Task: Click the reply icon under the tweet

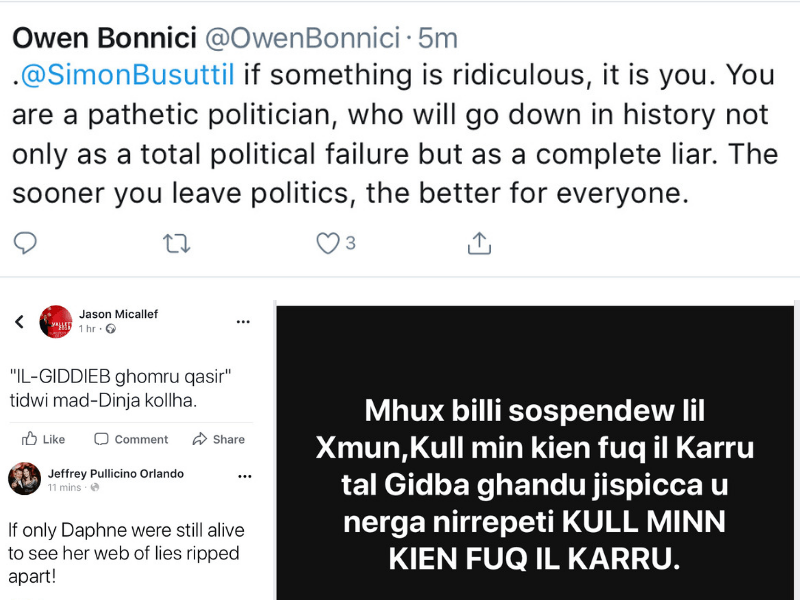Action: pos(27,242)
